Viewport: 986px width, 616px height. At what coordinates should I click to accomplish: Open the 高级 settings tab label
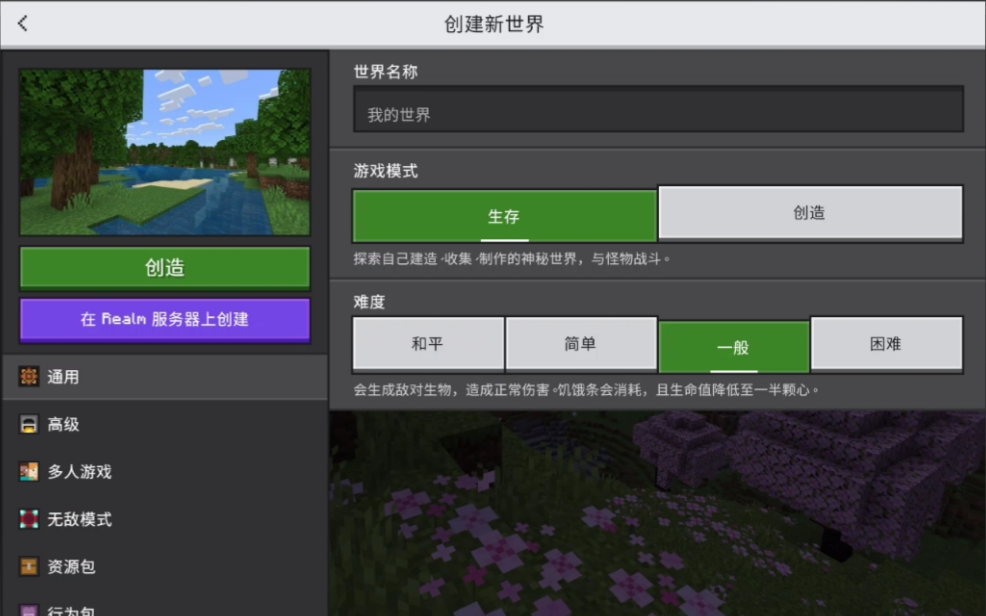point(64,425)
